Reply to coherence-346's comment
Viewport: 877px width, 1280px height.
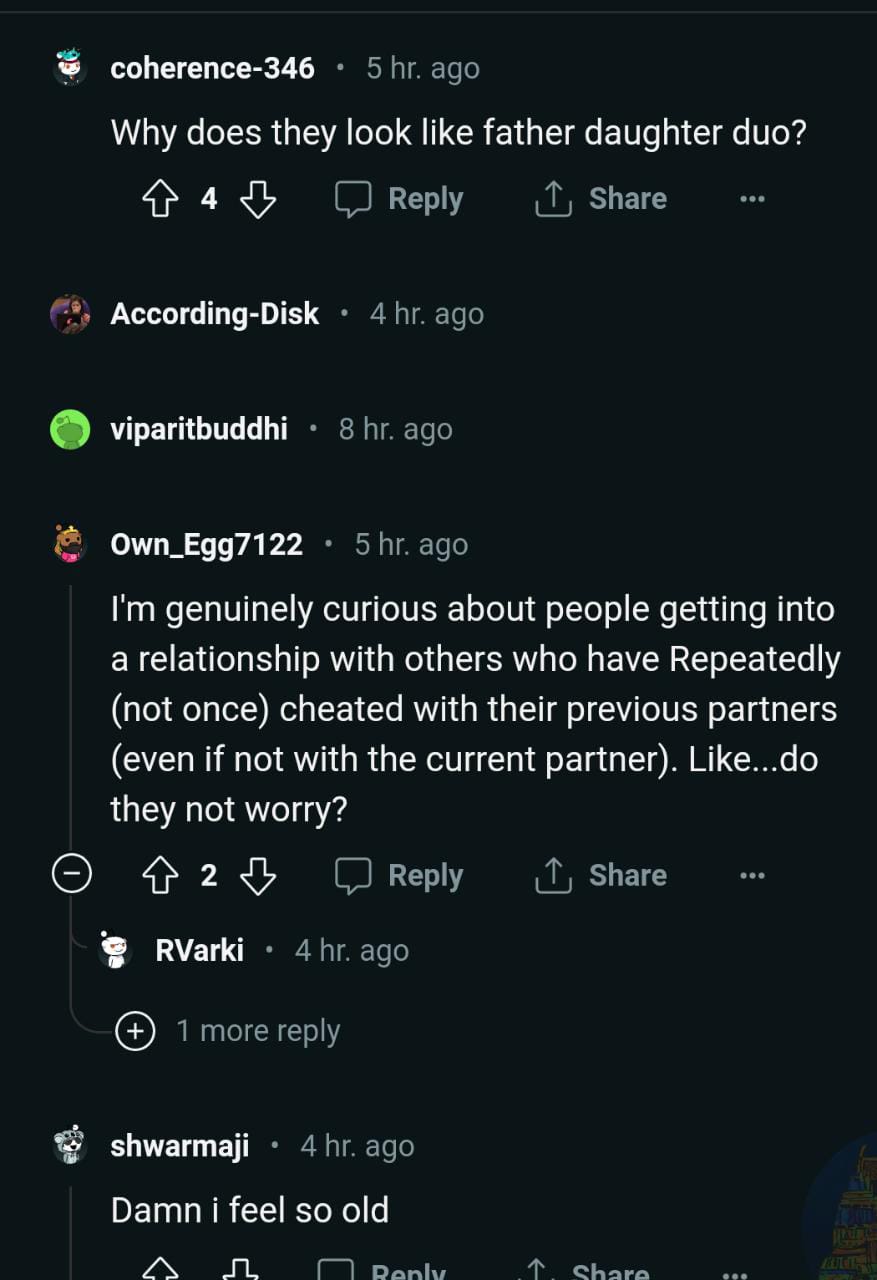(x=399, y=199)
